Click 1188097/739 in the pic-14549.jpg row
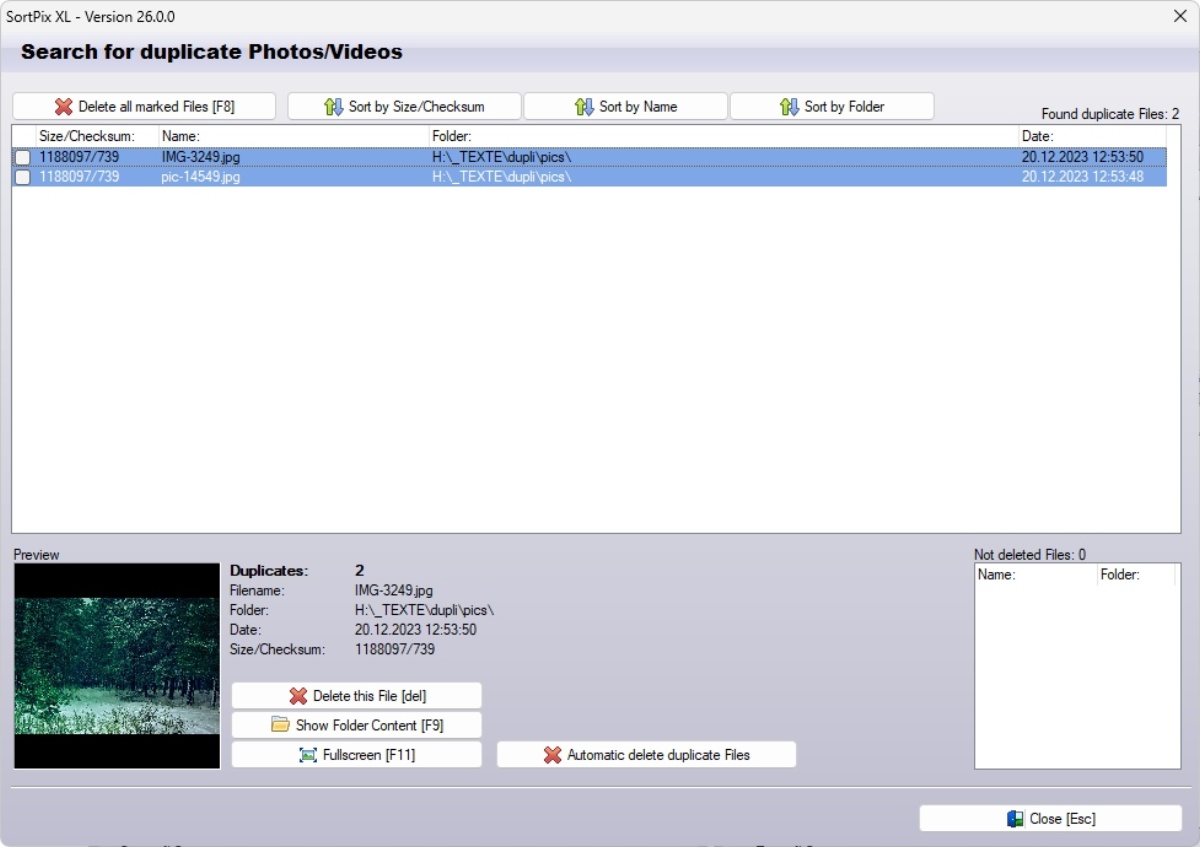1200x847 pixels. (79, 177)
